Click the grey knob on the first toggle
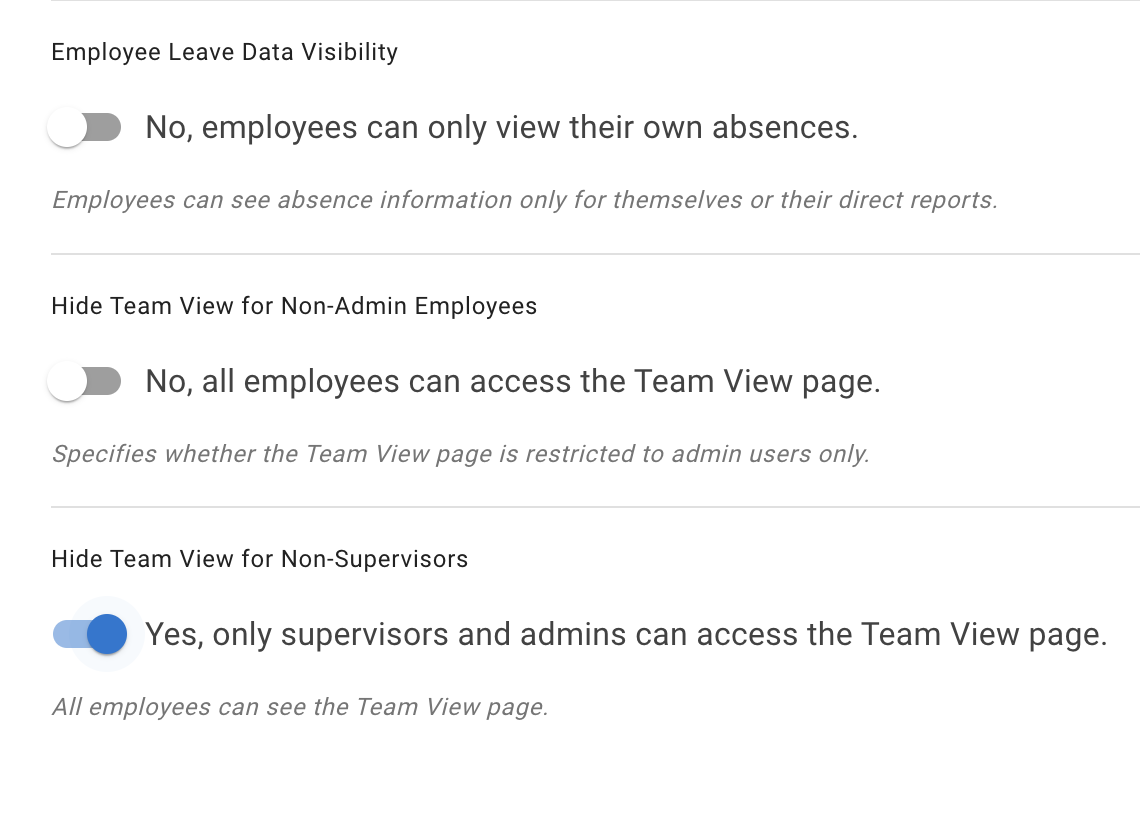1140x818 pixels. [68, 127]
